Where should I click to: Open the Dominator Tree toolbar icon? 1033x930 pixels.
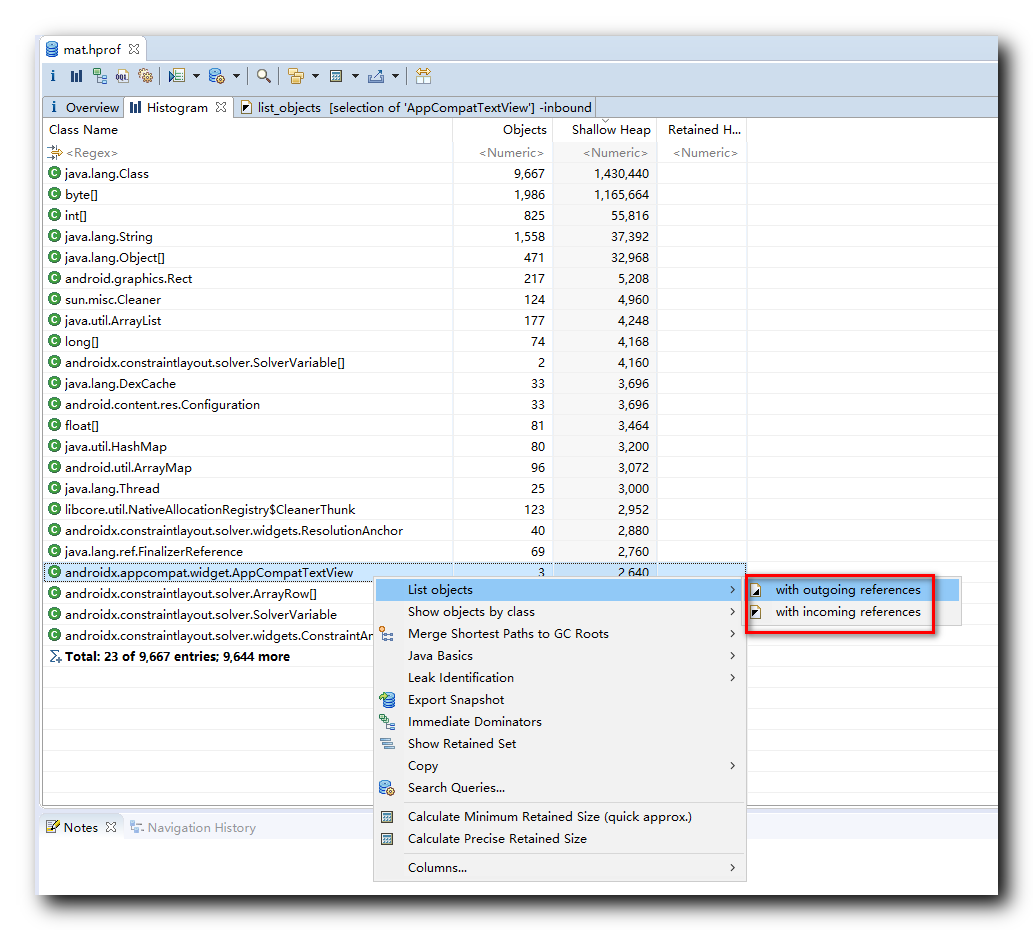click(99, 76)
